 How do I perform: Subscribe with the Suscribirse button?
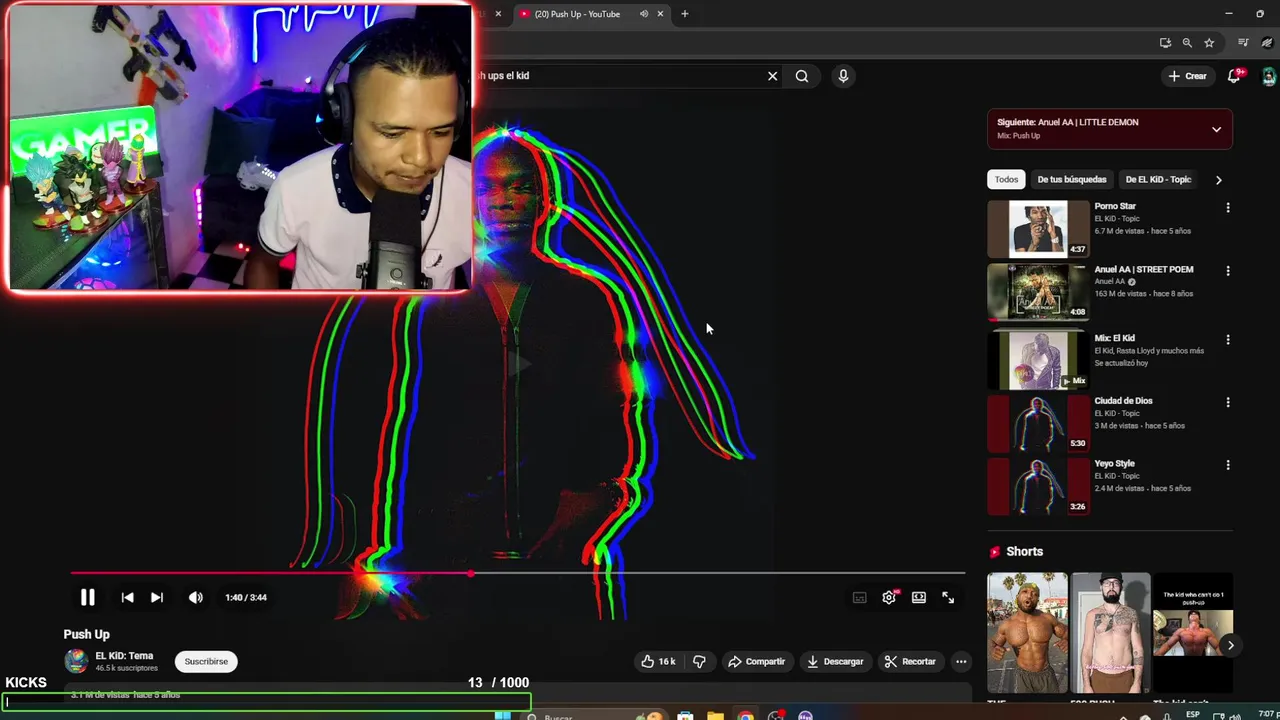tap(206, 661)
